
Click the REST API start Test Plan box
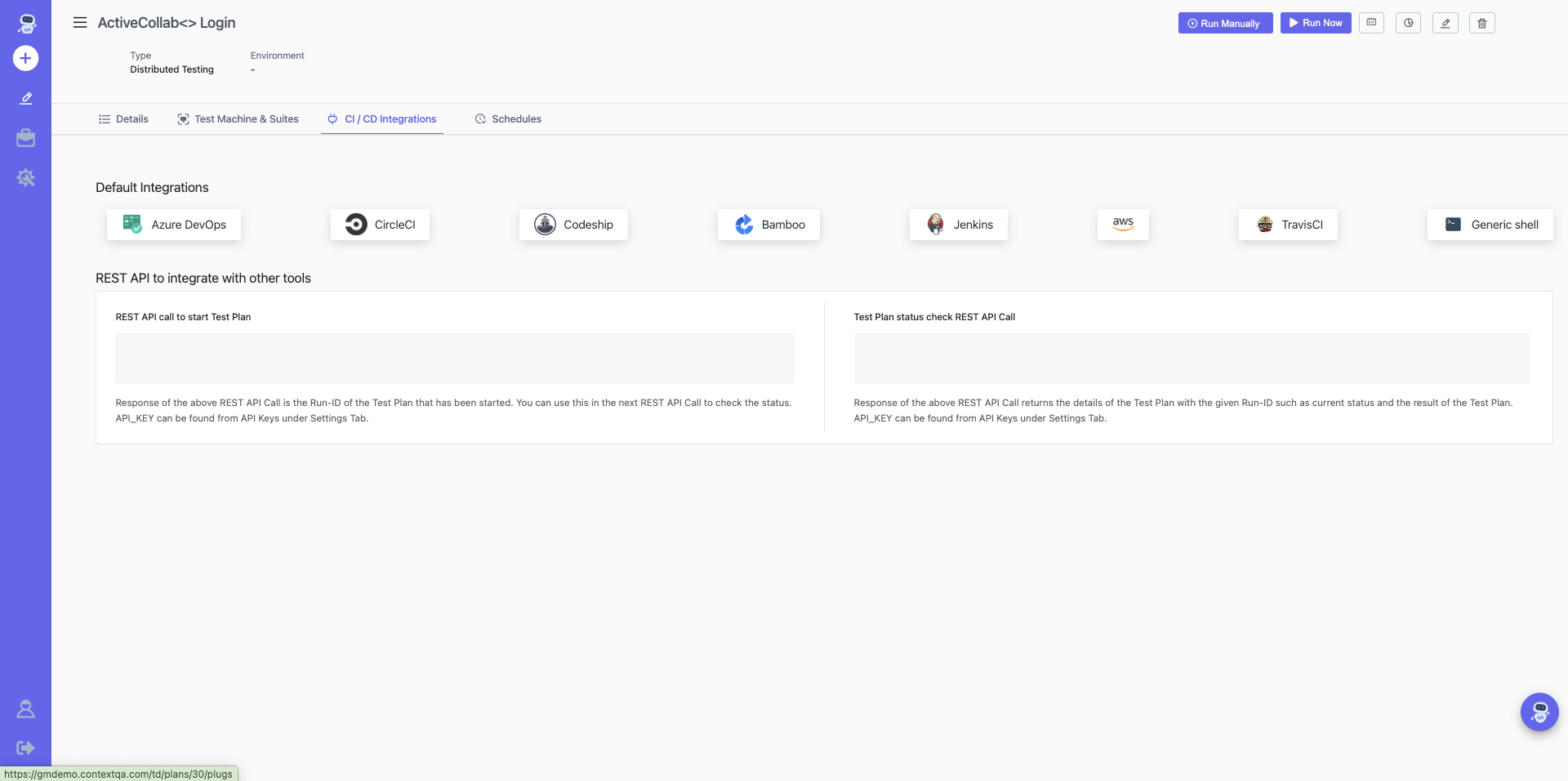454,359
